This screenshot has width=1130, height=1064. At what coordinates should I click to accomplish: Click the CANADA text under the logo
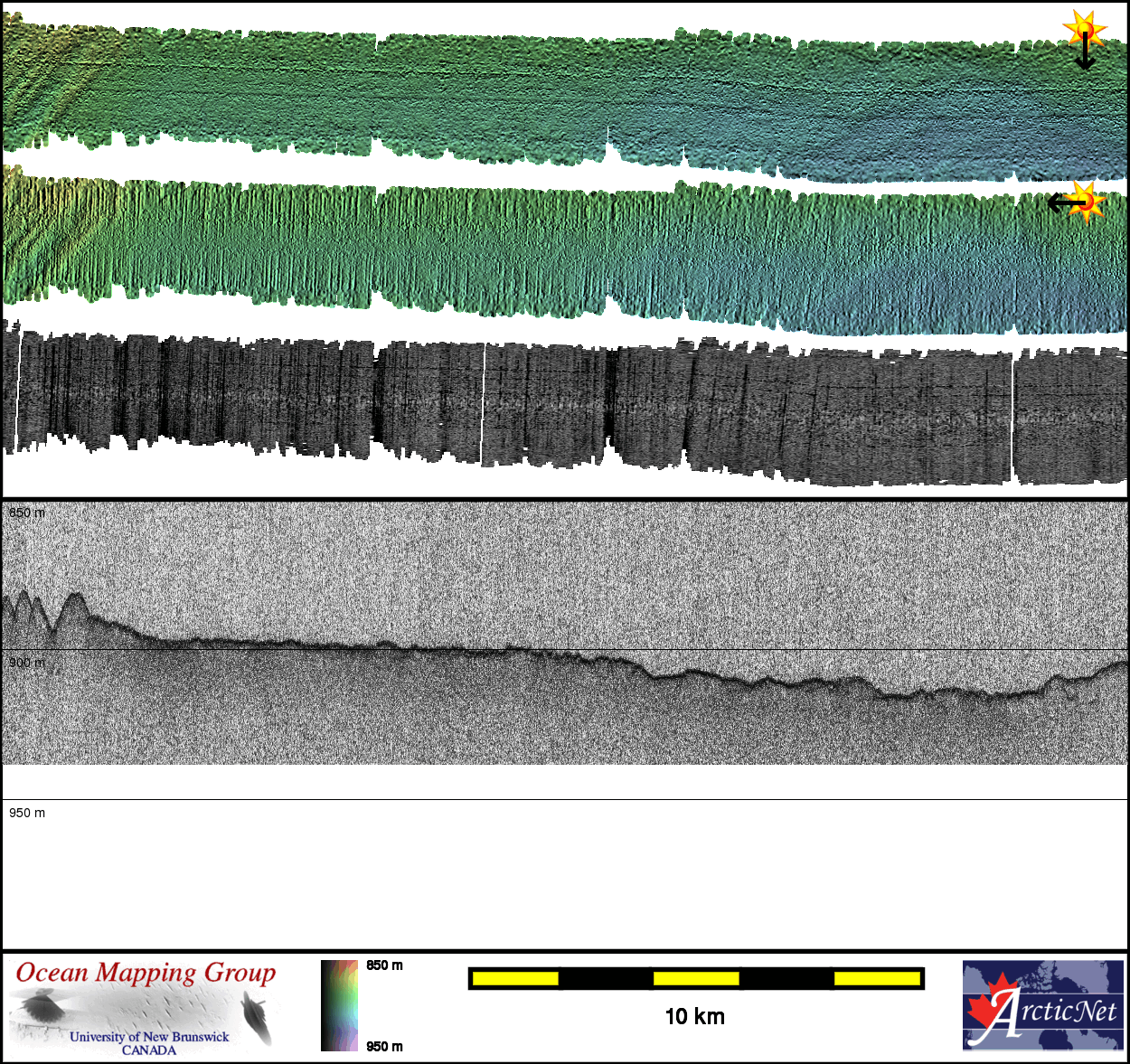pos(149,1050)
